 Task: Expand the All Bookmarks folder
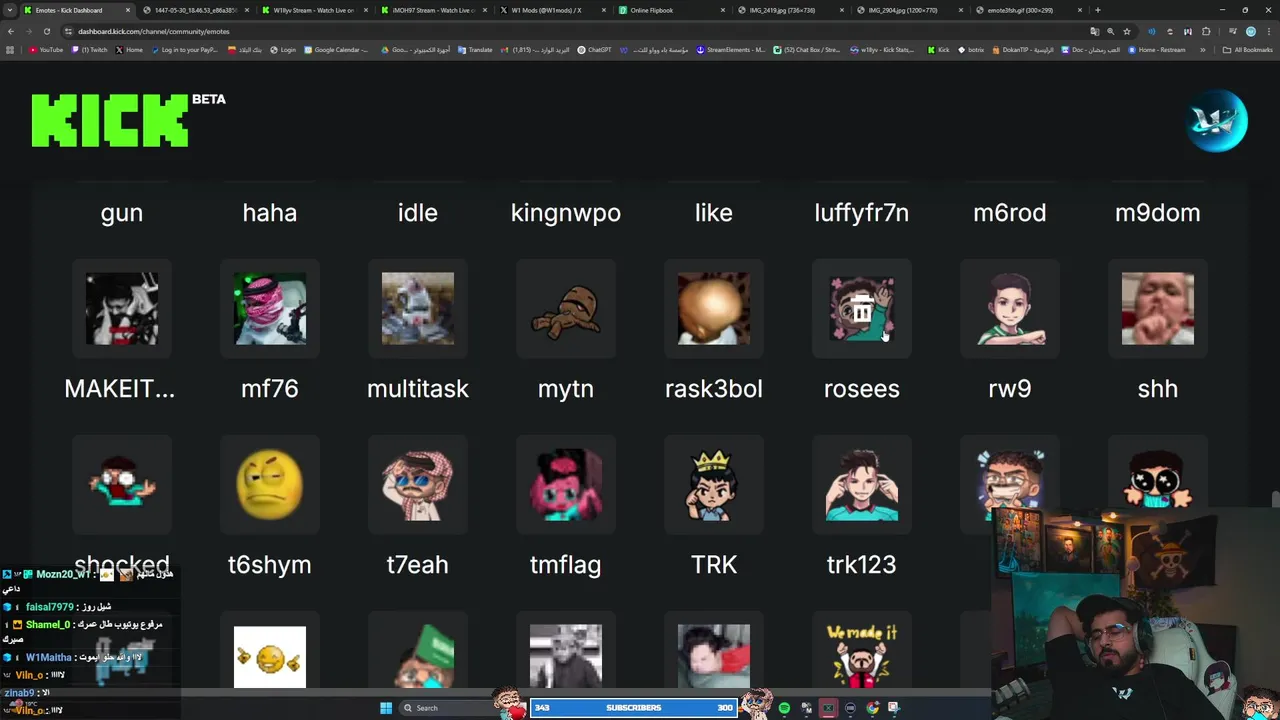point(1247,50)
